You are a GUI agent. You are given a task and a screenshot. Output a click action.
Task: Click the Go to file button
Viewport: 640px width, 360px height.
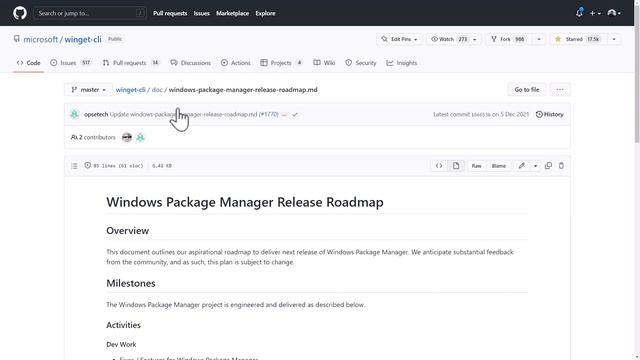tap(527, 89)
